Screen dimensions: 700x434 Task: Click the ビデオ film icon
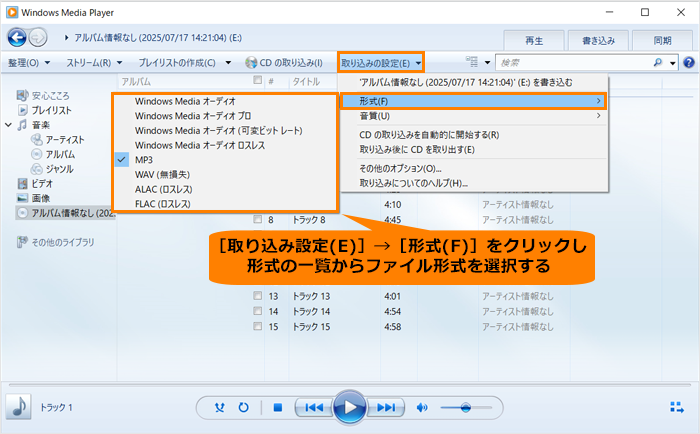(x=22, y=184)
